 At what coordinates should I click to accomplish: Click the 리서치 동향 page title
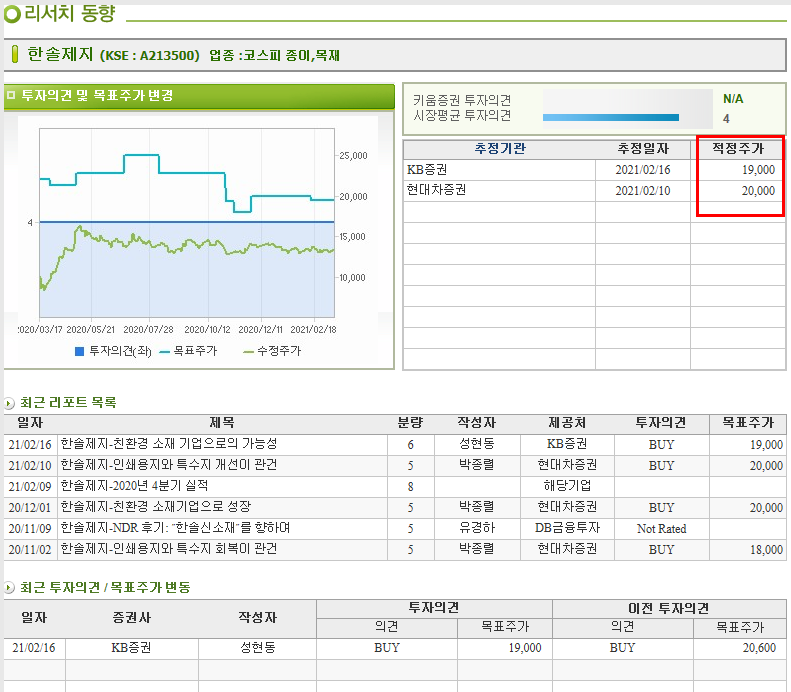[70, 14]
